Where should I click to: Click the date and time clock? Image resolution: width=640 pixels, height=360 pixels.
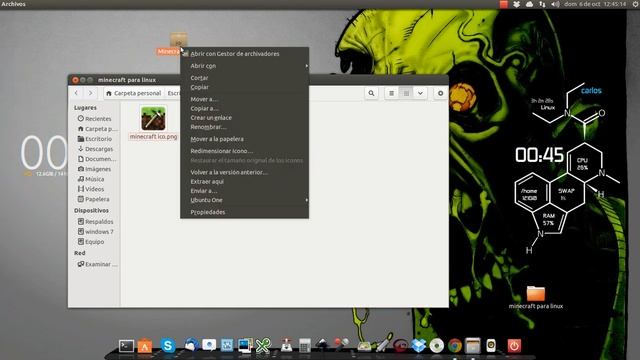[x=595, y=4]
